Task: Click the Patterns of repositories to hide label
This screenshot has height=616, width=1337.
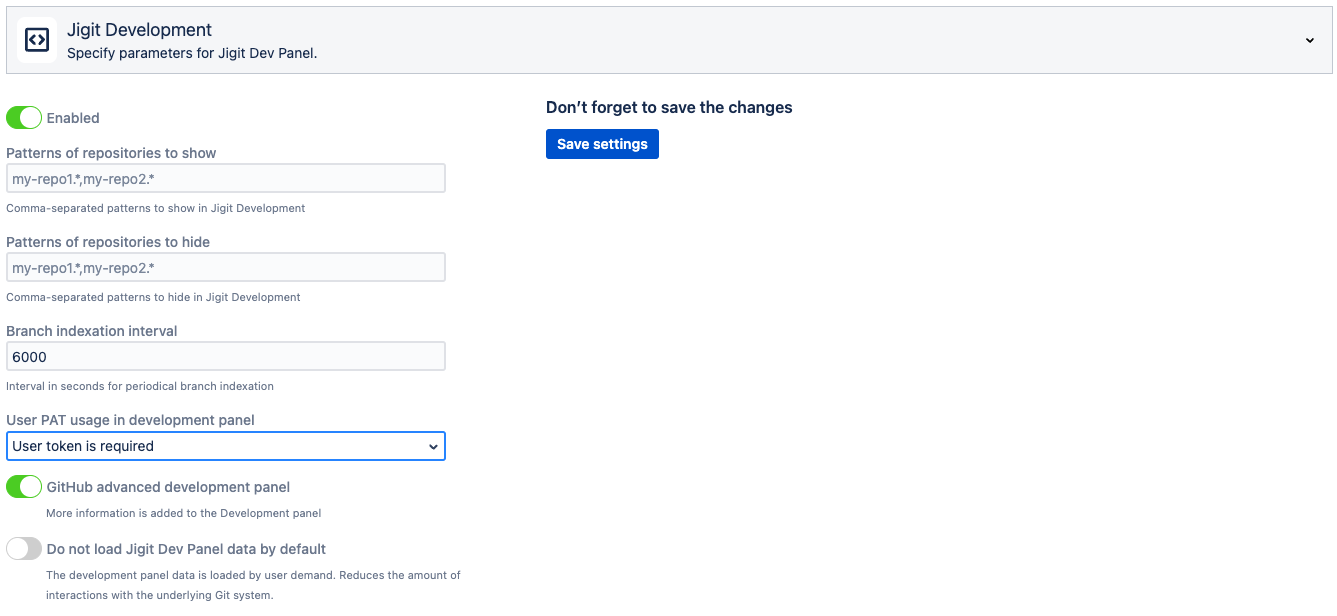Action: [x=108, y=242]
